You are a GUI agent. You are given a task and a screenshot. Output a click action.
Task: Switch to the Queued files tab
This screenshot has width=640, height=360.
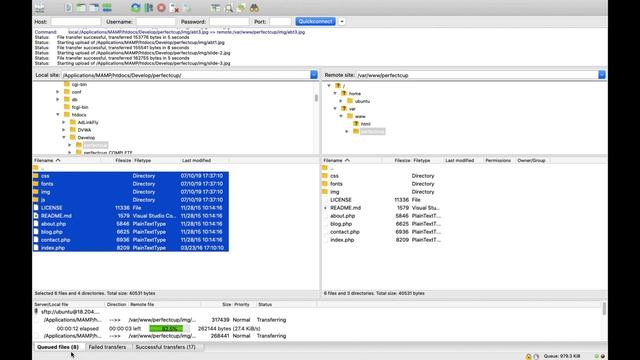coord(58,347)
